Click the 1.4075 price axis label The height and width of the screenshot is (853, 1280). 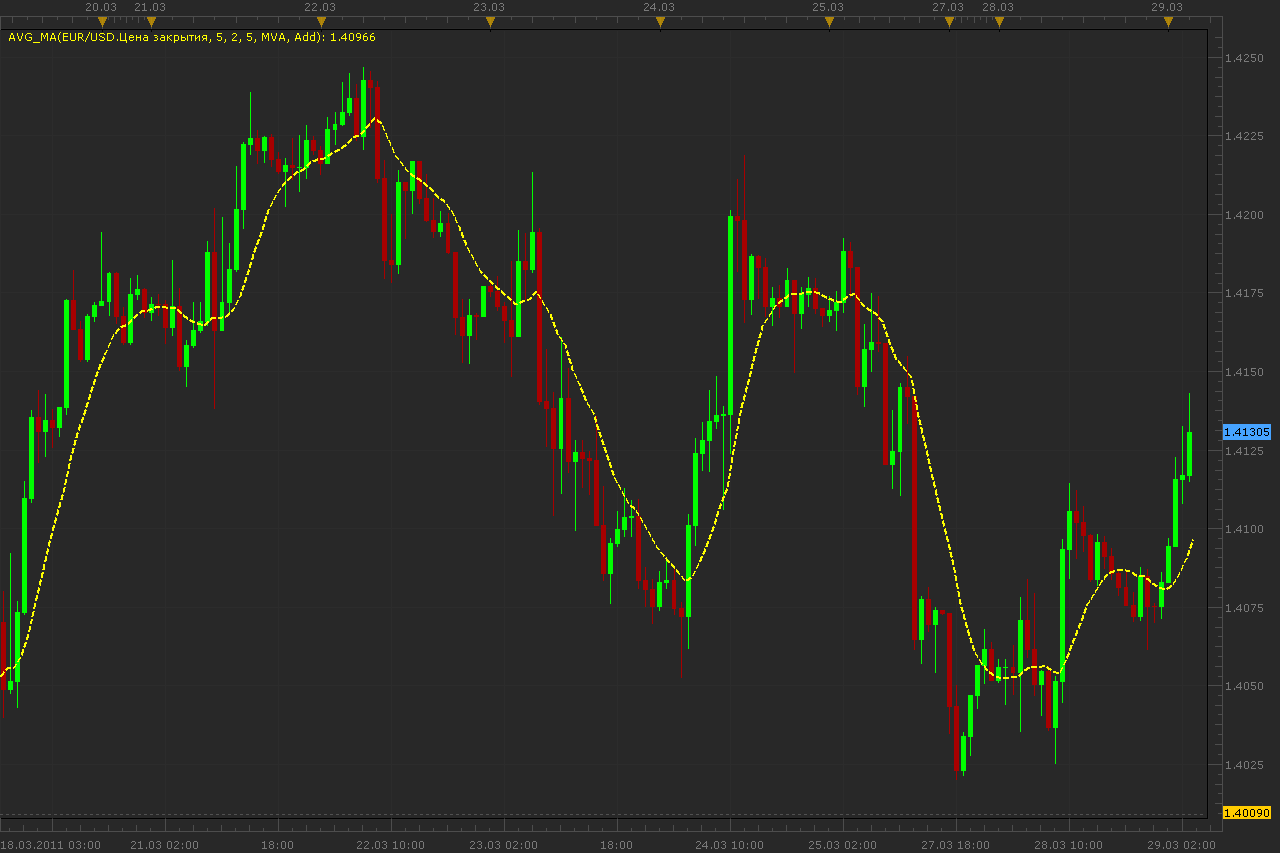(x=1244, y=608)
